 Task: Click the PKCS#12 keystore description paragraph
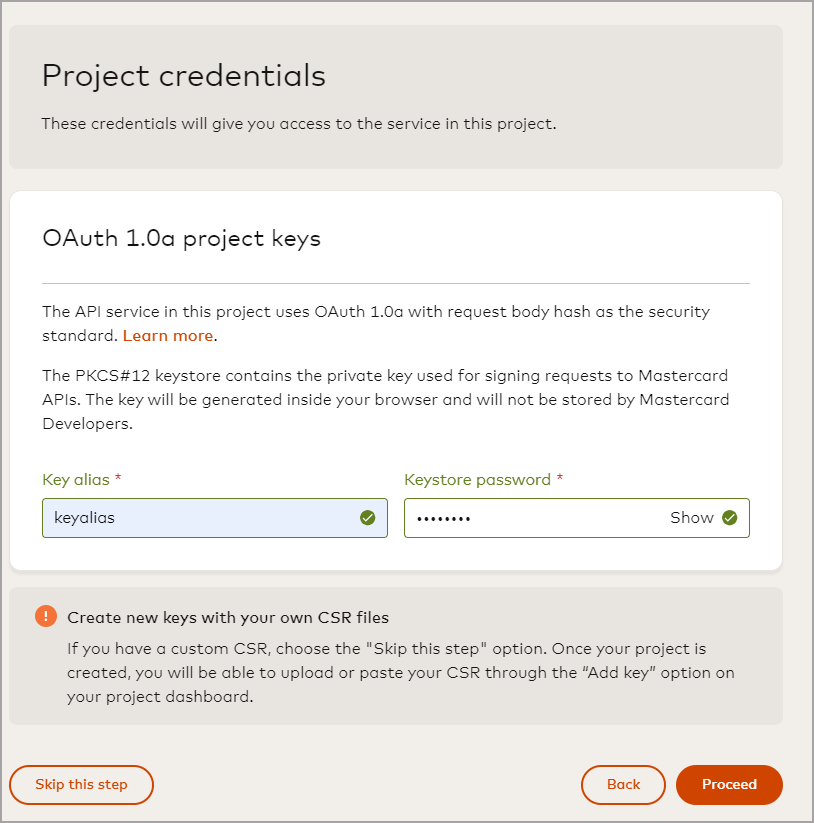point(385,400)
